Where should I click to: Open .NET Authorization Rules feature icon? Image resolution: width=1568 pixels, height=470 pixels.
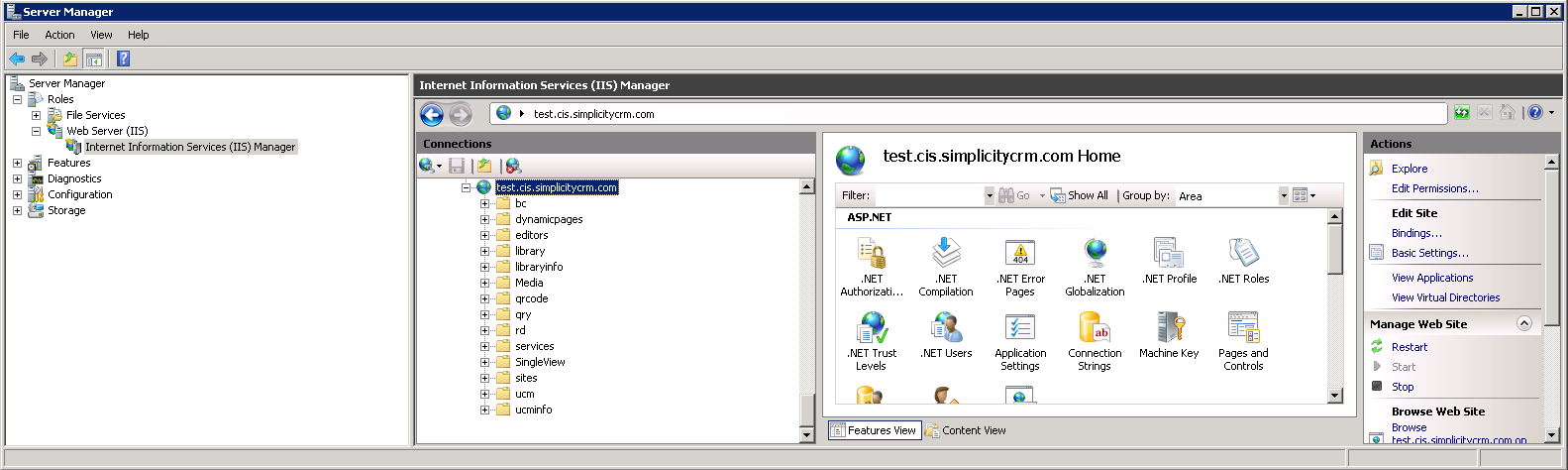tap(872, 267)
